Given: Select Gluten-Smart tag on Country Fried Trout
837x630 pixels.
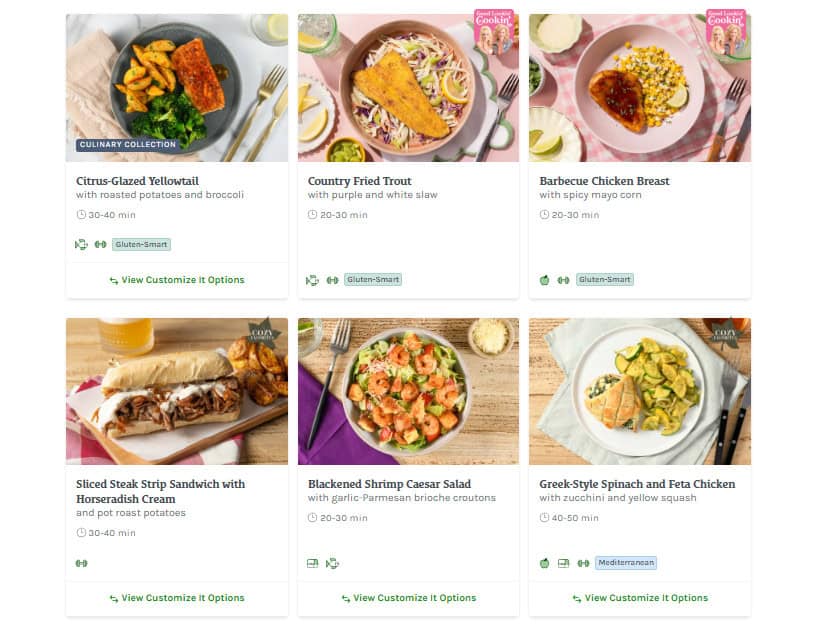Looking at the screenshot, I should tap(373, 280).
